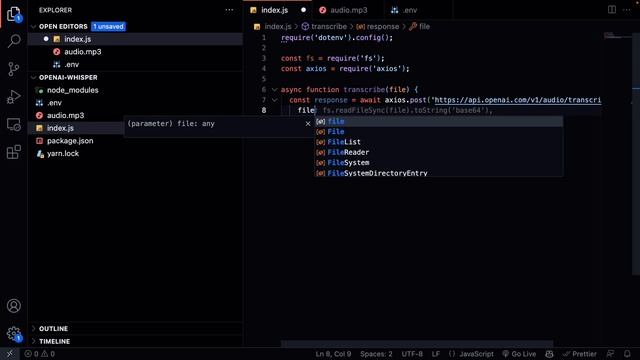Image resolution: width=640 pixels, height=360 pixels.
Task: Click the unsaved dot on index.js tab
Action: 303,10
